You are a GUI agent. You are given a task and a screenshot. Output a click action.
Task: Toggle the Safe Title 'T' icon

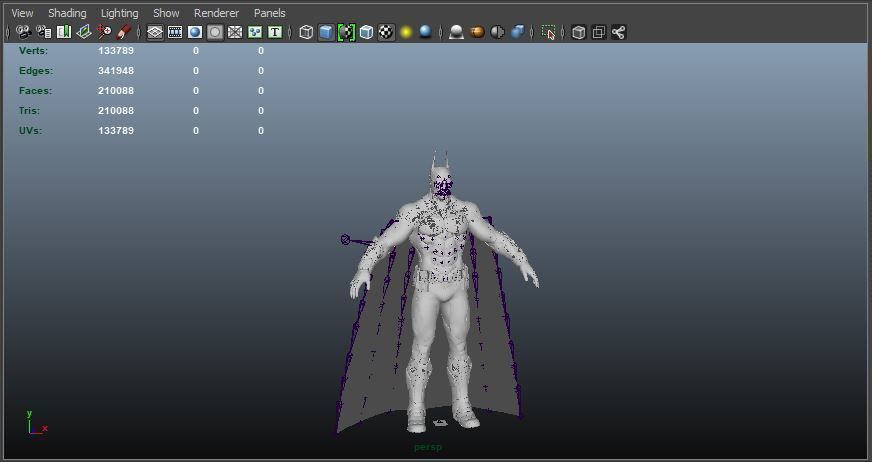[275, 32]
